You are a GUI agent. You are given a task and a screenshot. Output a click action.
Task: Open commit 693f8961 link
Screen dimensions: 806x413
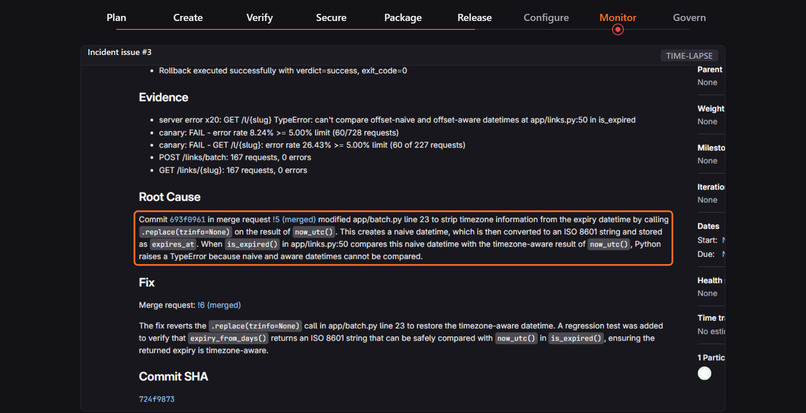point(188,220)
